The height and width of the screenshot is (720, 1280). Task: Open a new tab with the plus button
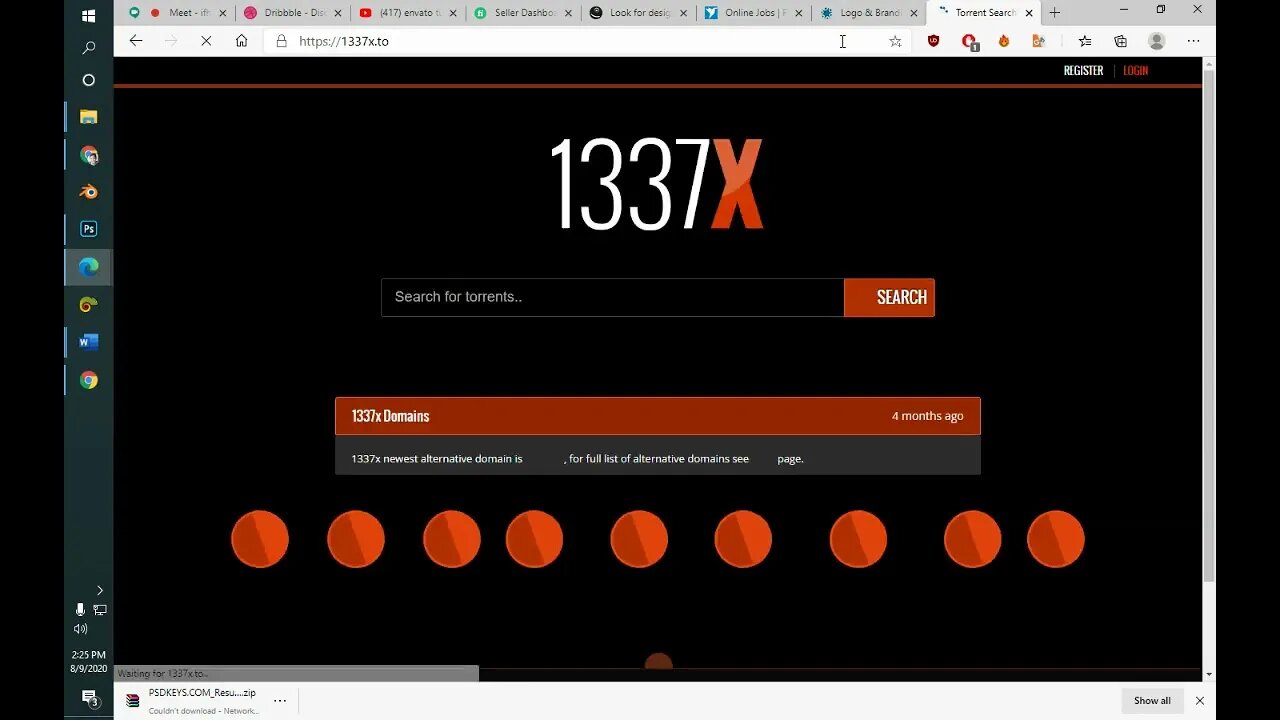click(x=1054, y=13)
